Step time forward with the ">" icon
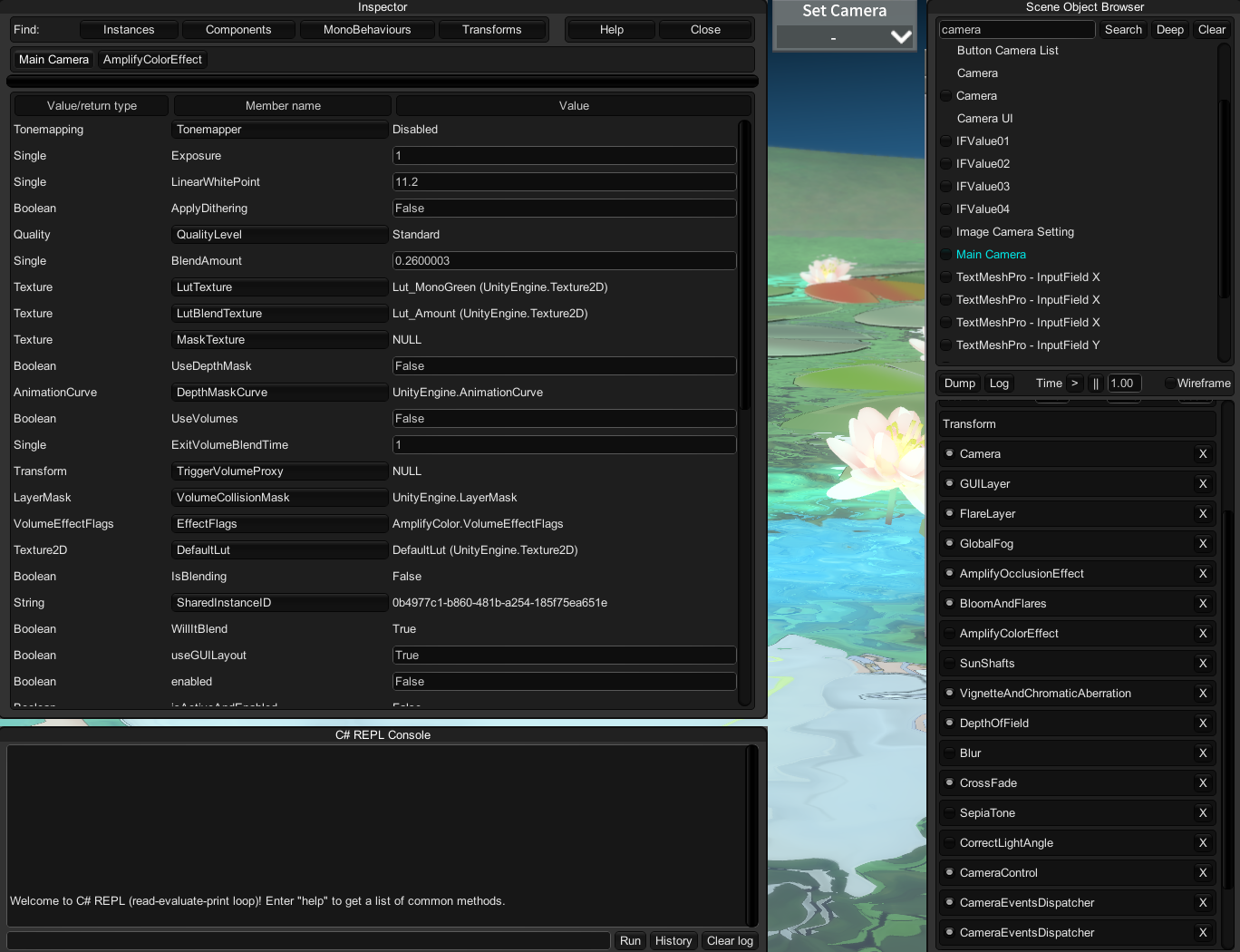This screenshot has height=952, width=1240. point(1074,383)
